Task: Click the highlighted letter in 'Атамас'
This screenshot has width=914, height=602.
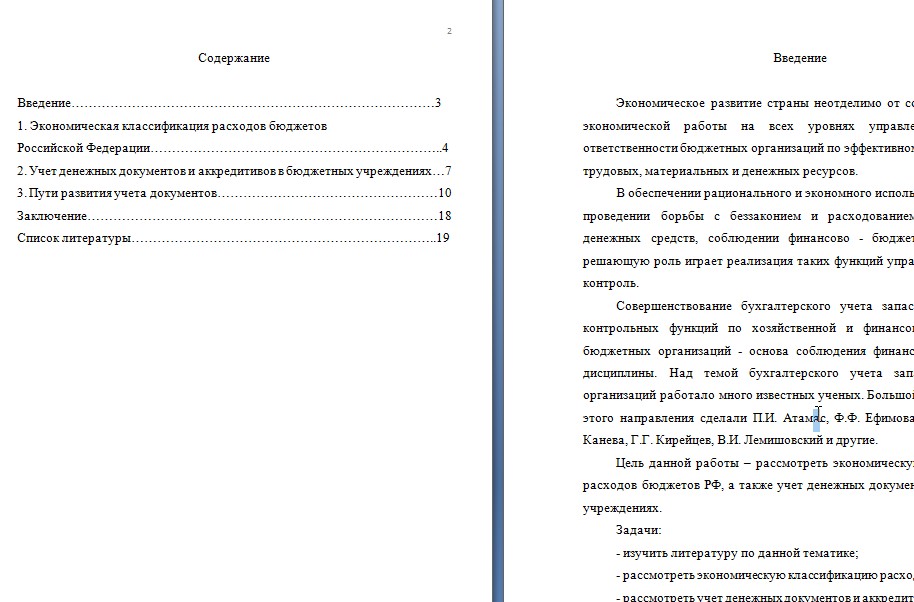Action: 817,418
